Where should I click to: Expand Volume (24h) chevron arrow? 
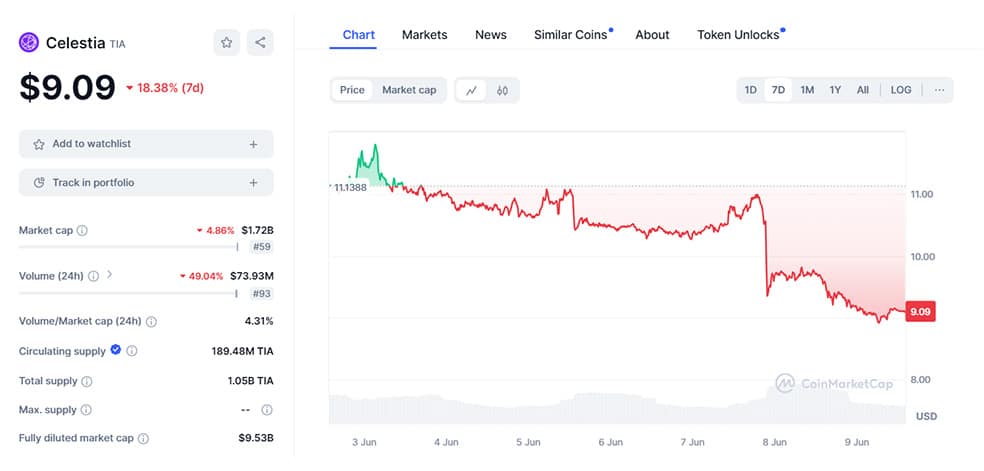[x=109, y=274]
